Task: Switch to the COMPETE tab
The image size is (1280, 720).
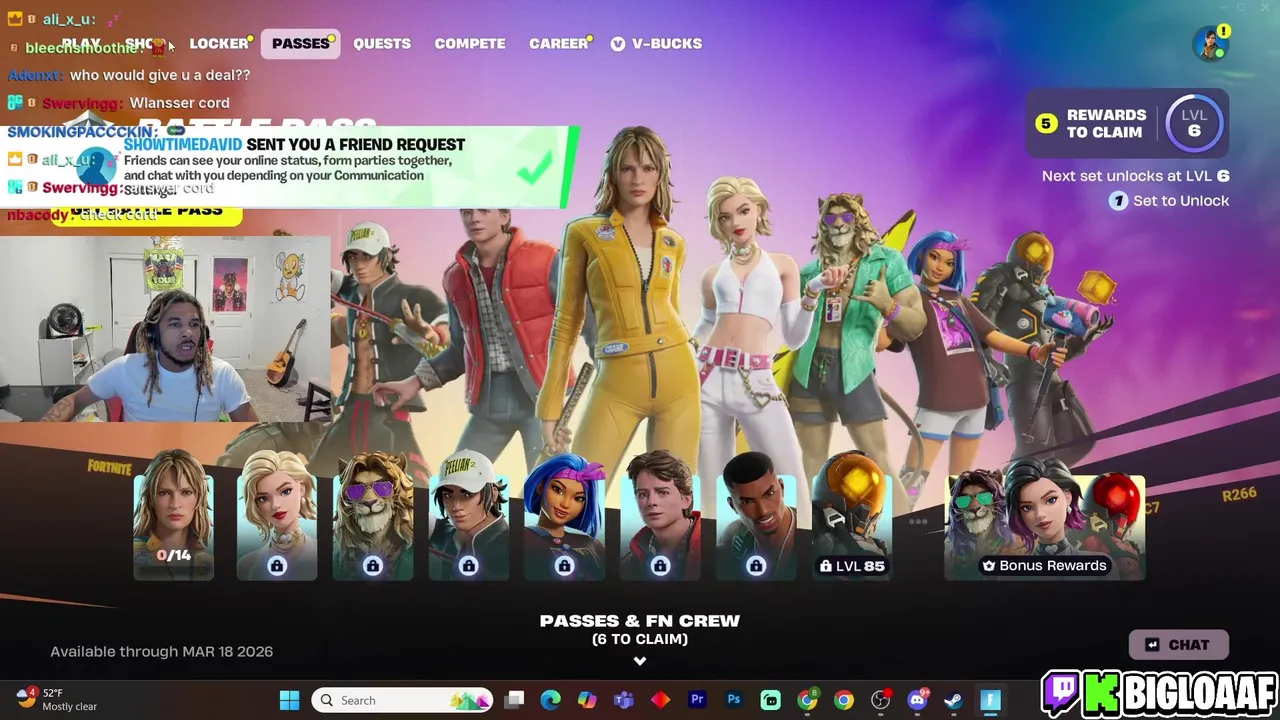Action: click(x=470, y=44)
